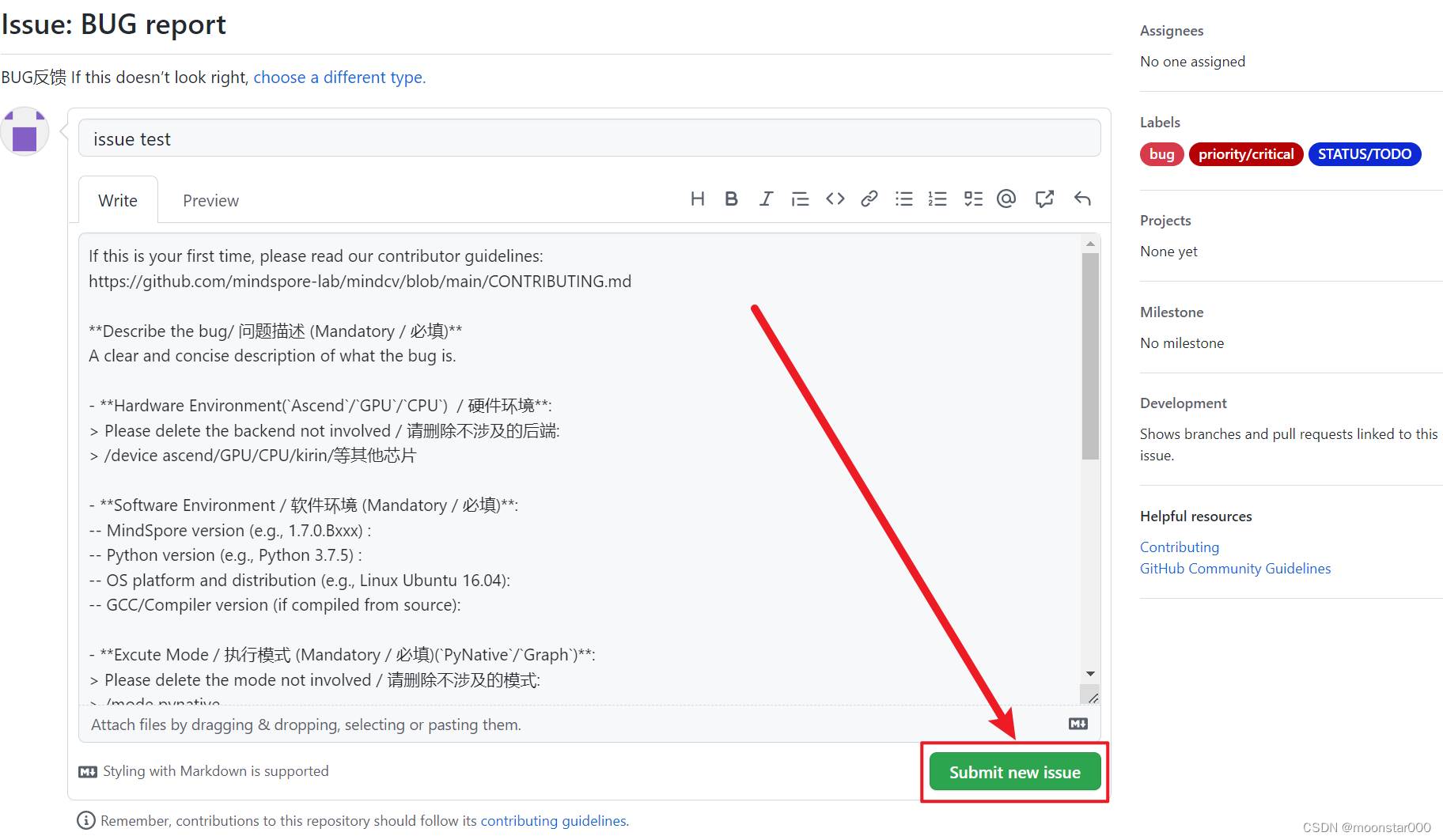Click the 'Describe the bug' heading line
Screen dimensions: 1443x840
coord(275,331)
